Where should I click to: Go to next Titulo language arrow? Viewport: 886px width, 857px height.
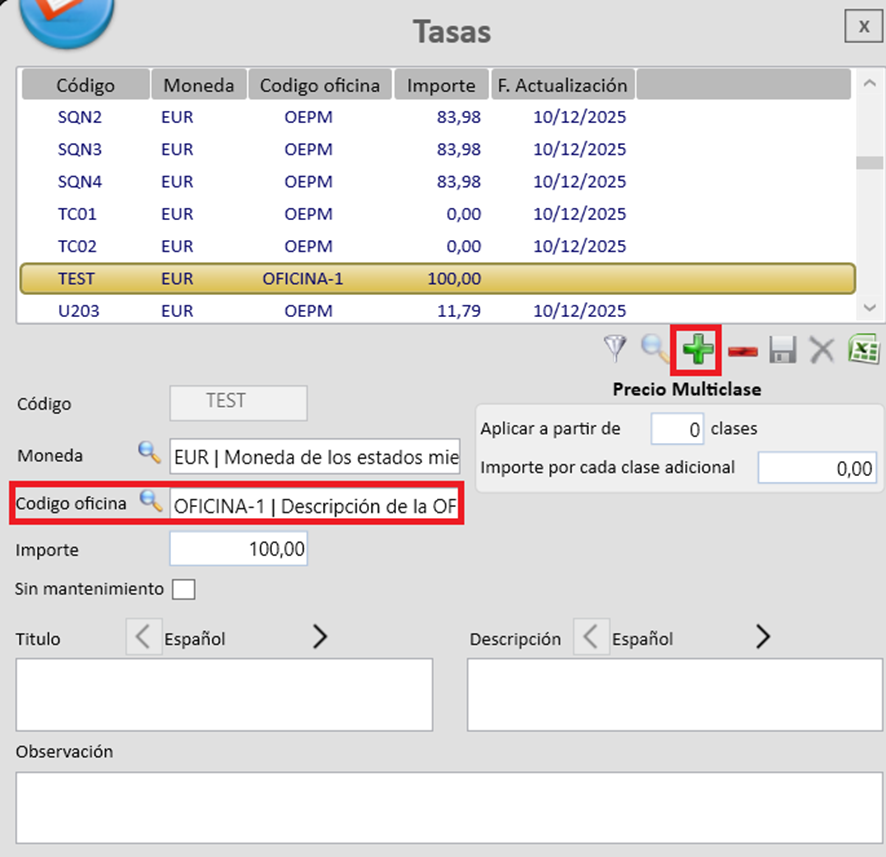320,637
